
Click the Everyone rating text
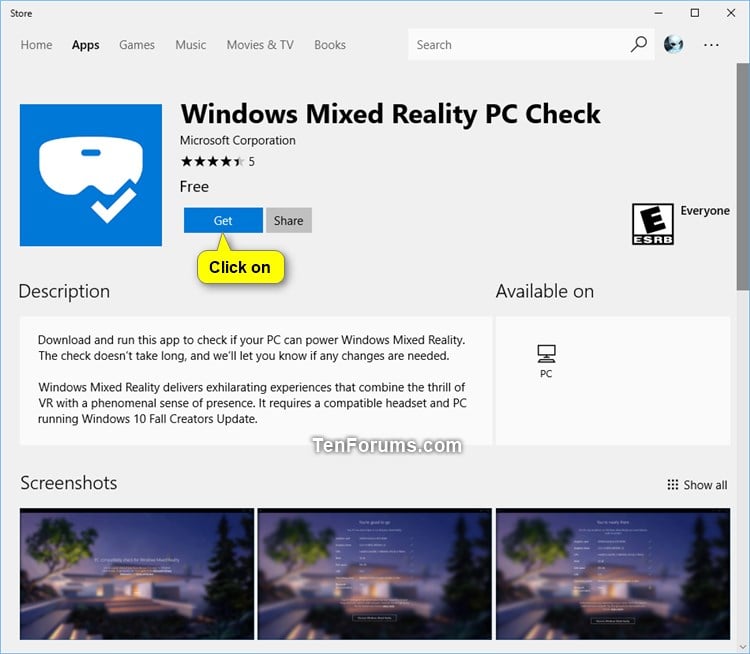pyautogui.click(x=705, y=211)
